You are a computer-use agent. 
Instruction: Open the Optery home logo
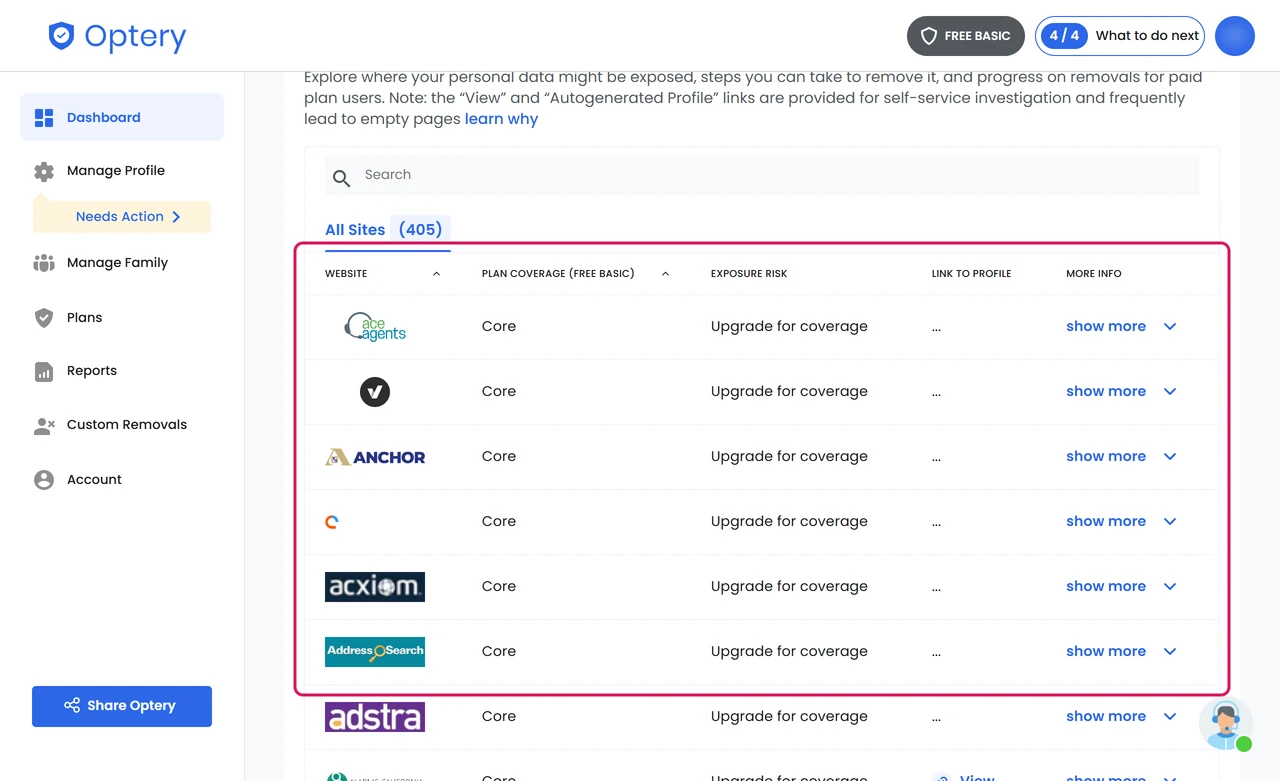[117, 37]
